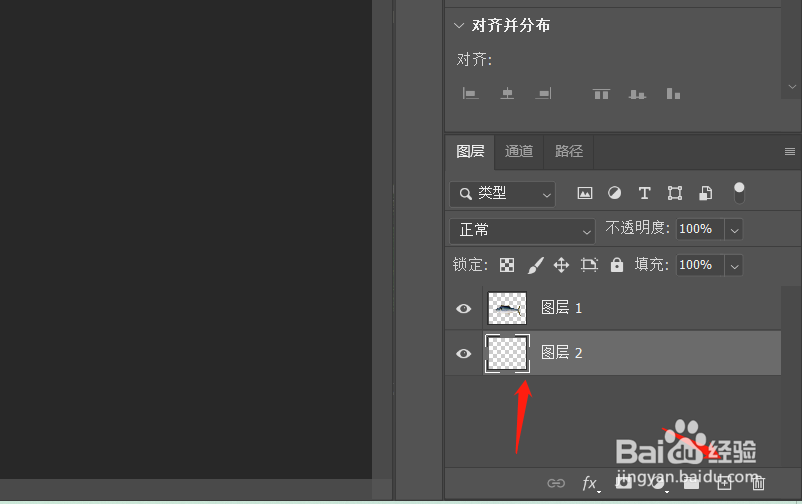Add layer mask icon
Viewport: 802px width, 504px height.
pyautogui.click(x=623, y=483)
